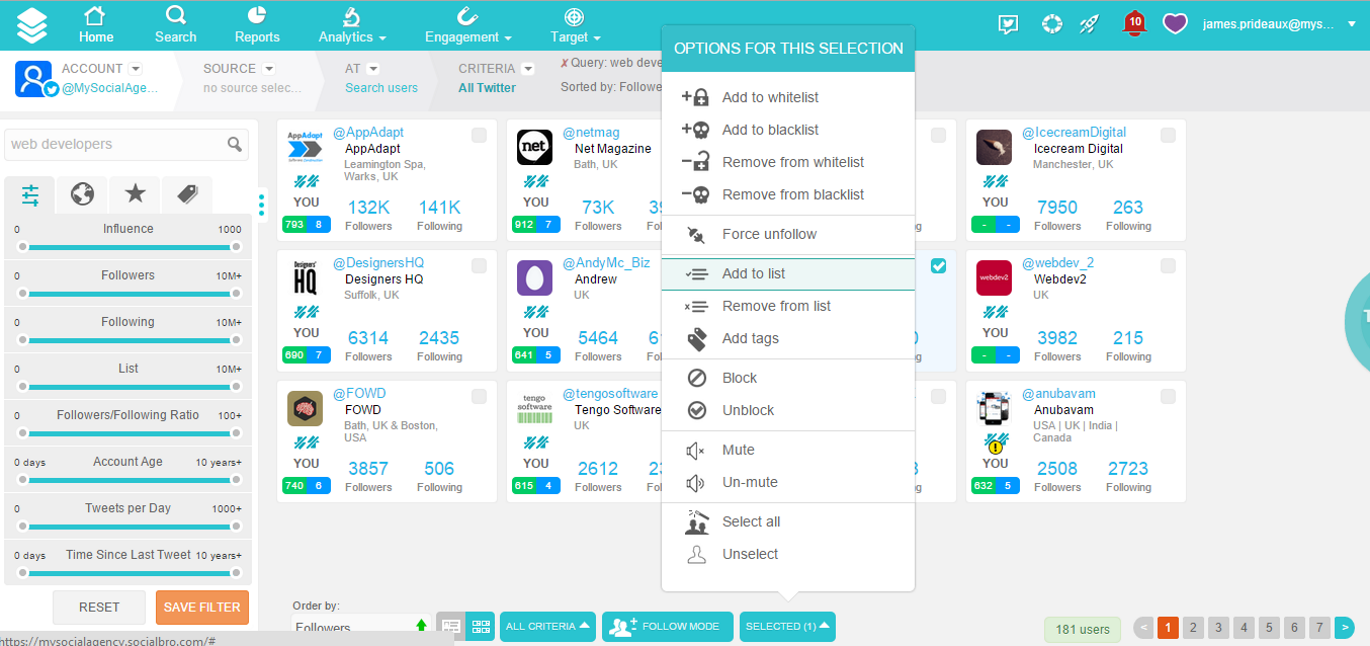Switch to sliders filter tab
Image resolution: width=1370 pixels, height=646 pixels.
[x=30, y=195]
